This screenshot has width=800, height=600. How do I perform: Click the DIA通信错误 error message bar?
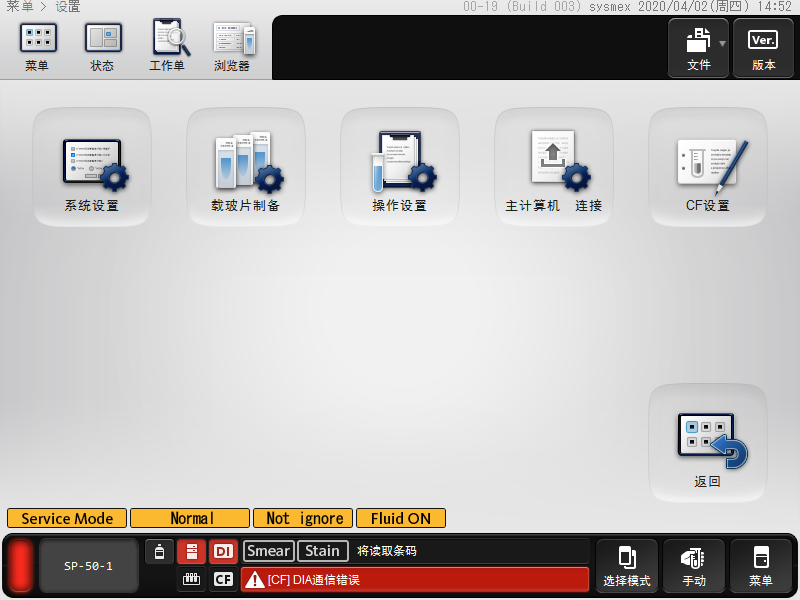pyautogui.click(x=415, y=580)
